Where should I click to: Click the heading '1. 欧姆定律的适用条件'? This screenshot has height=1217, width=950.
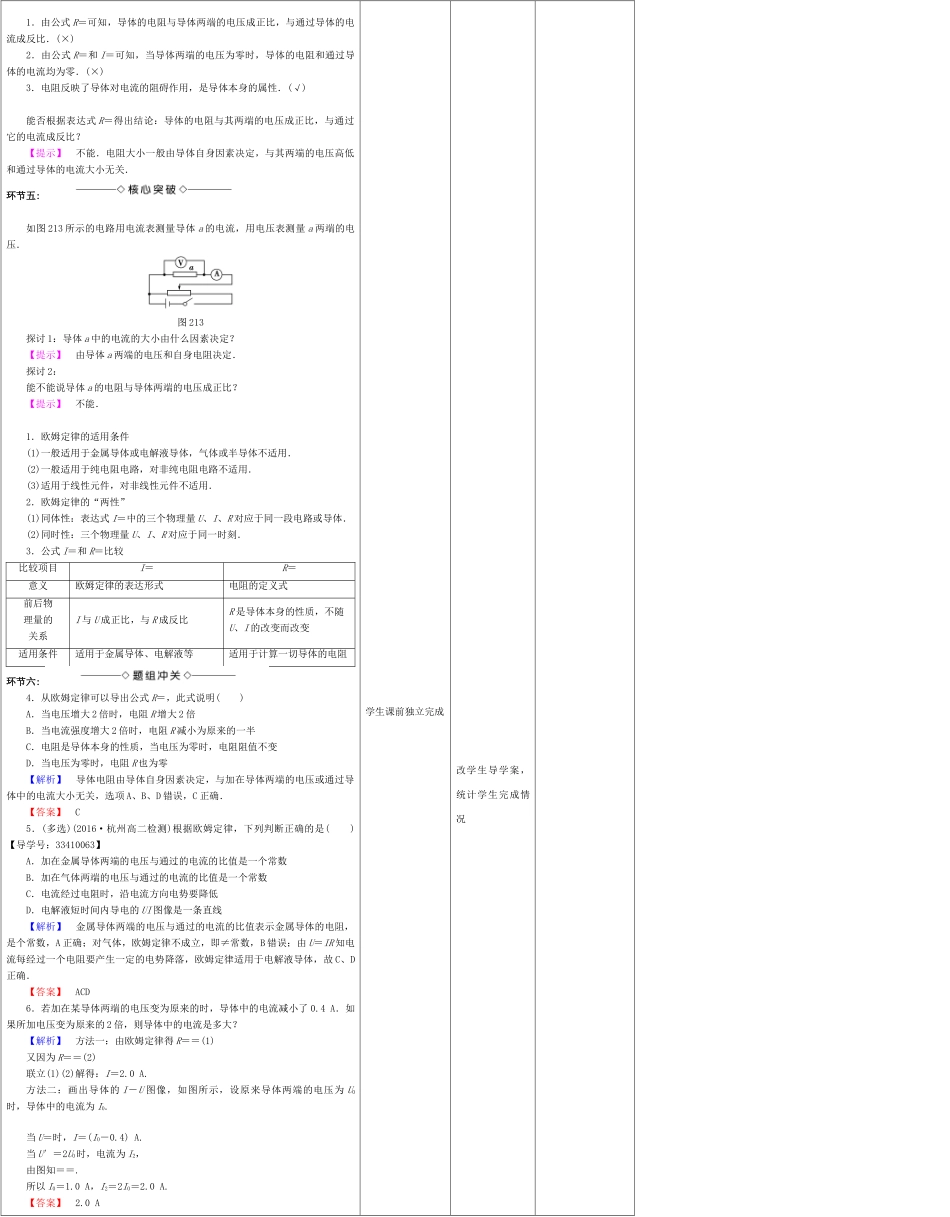click(x=78, y=436)
